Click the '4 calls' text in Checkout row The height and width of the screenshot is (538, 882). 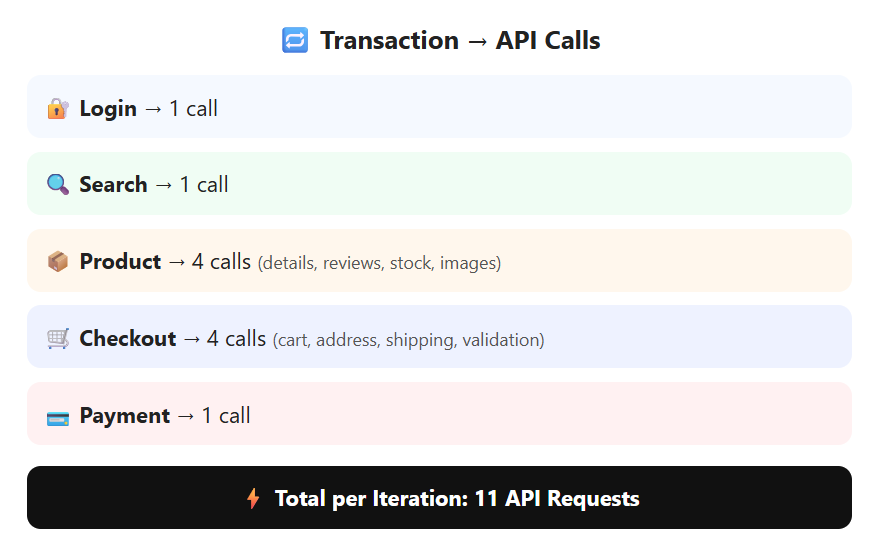[x=236, y=339]
